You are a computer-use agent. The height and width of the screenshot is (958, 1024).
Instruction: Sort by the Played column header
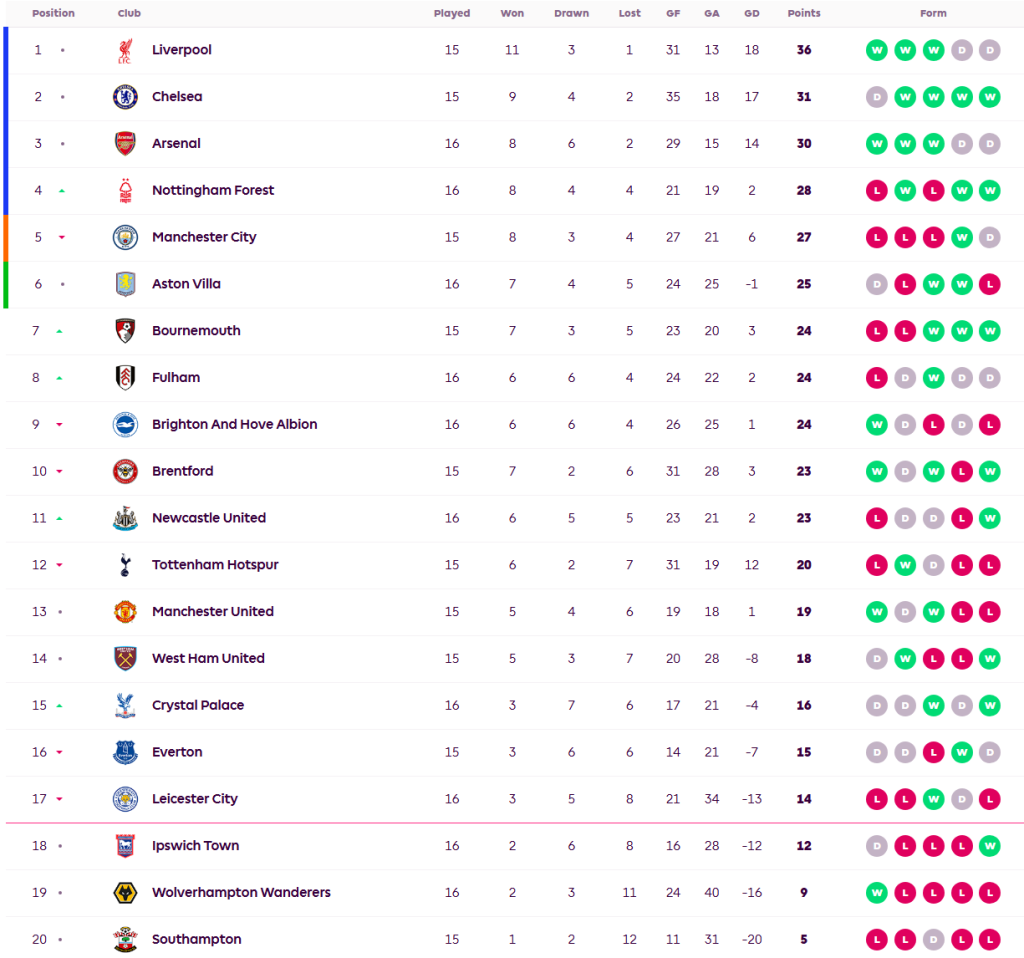452,14
